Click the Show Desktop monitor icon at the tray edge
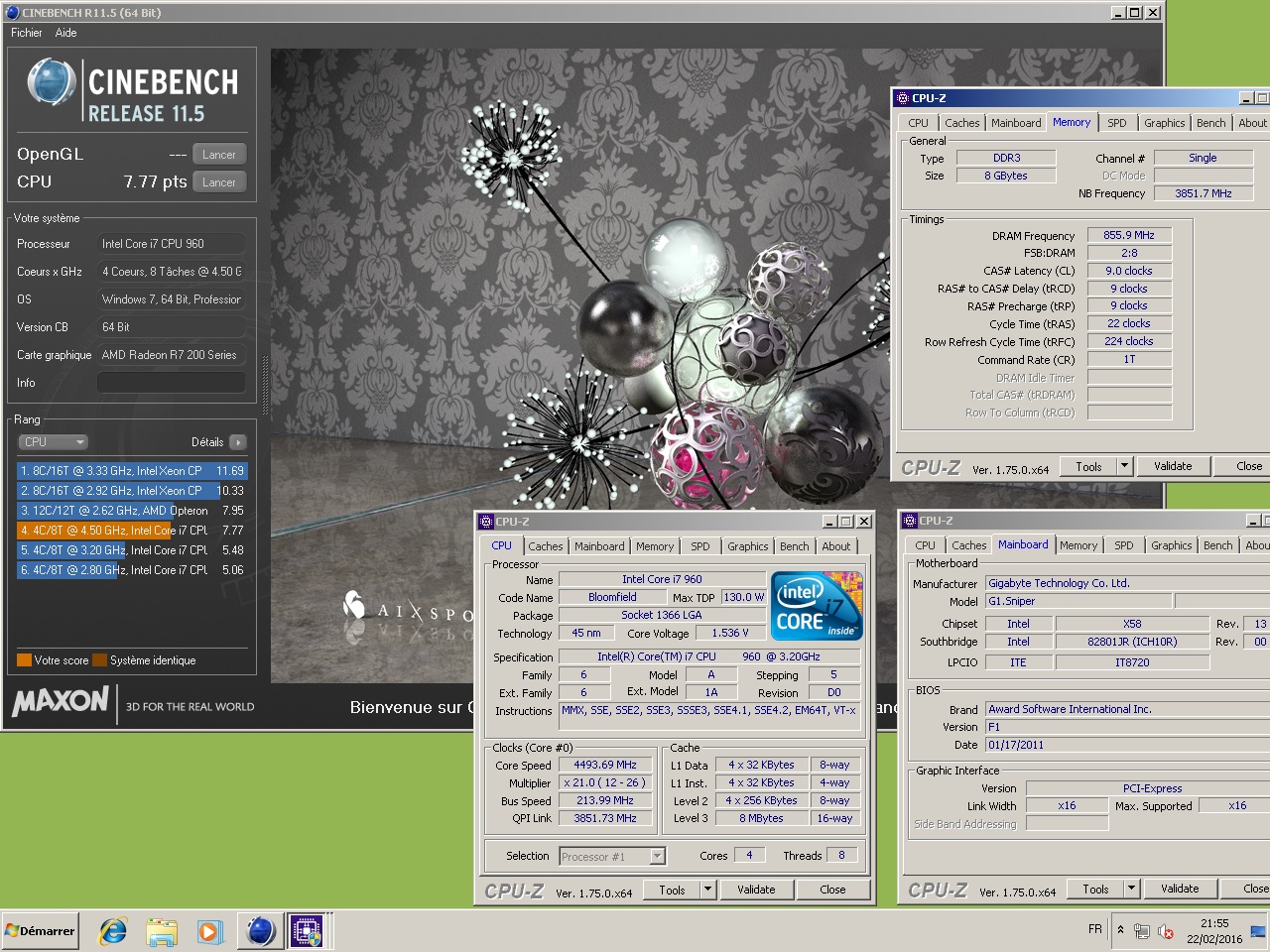This screenshot has width=1270, height=952. coord(1258,931)
